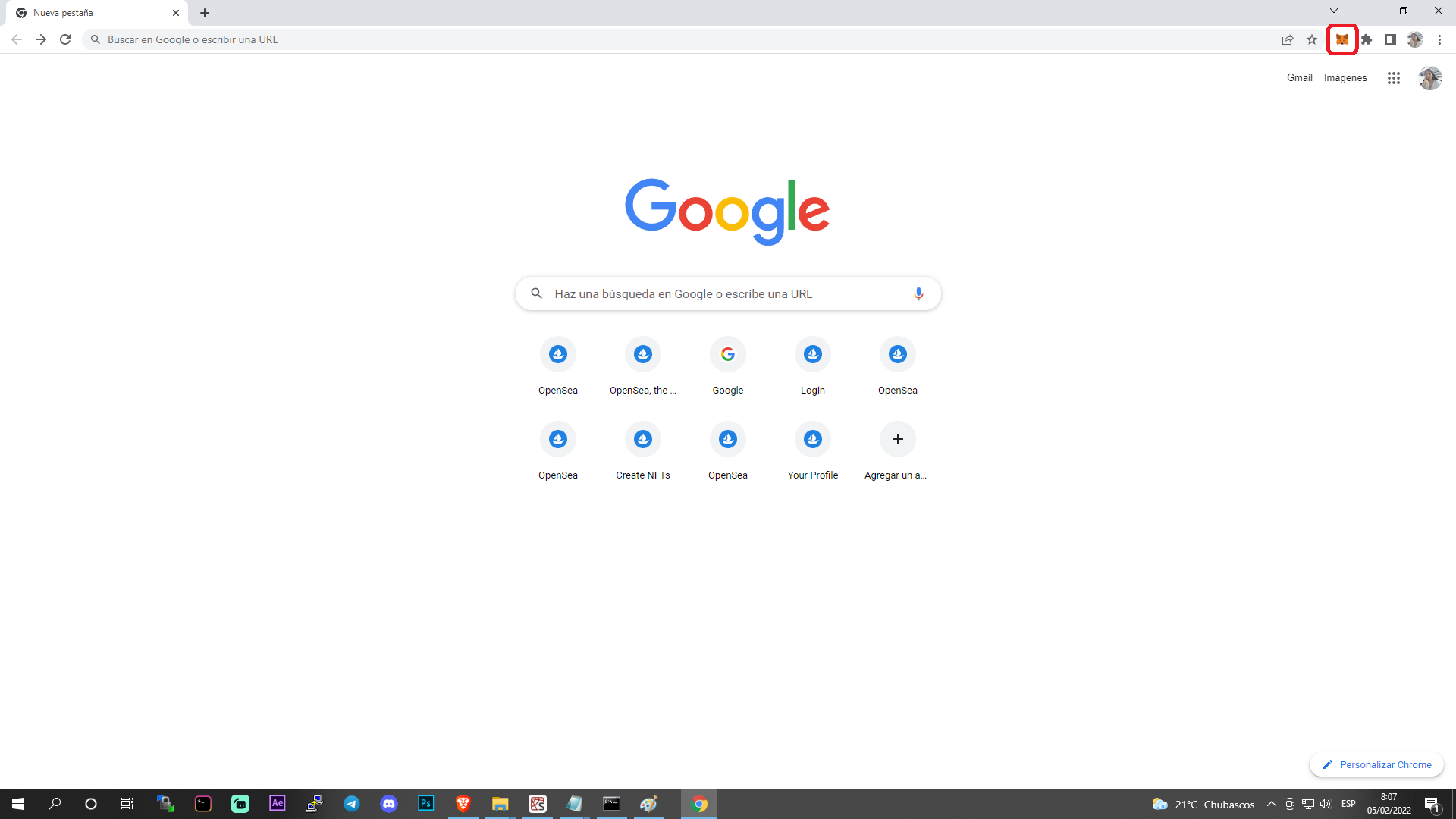Open Google apps grid
This screenshot has height=819, width=1456.
tap(1394, 78)
